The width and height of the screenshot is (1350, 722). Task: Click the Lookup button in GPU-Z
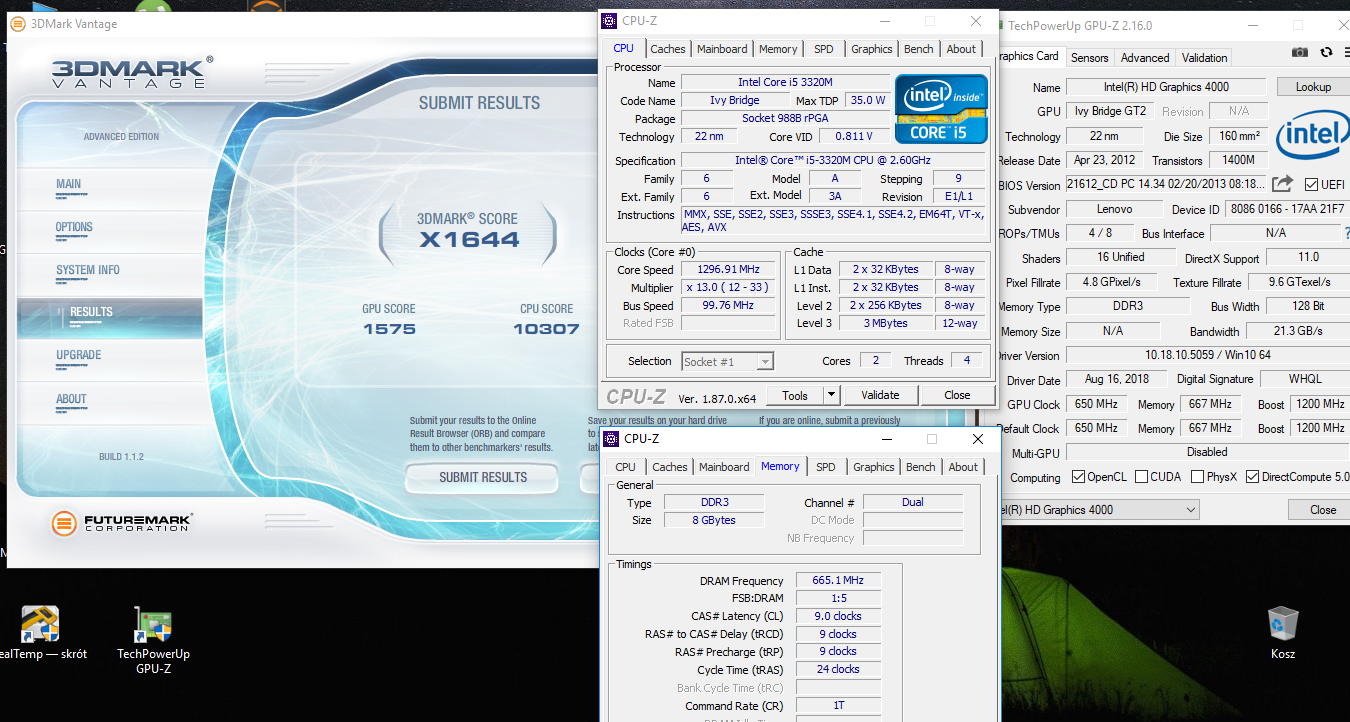tap(1313, 87)
